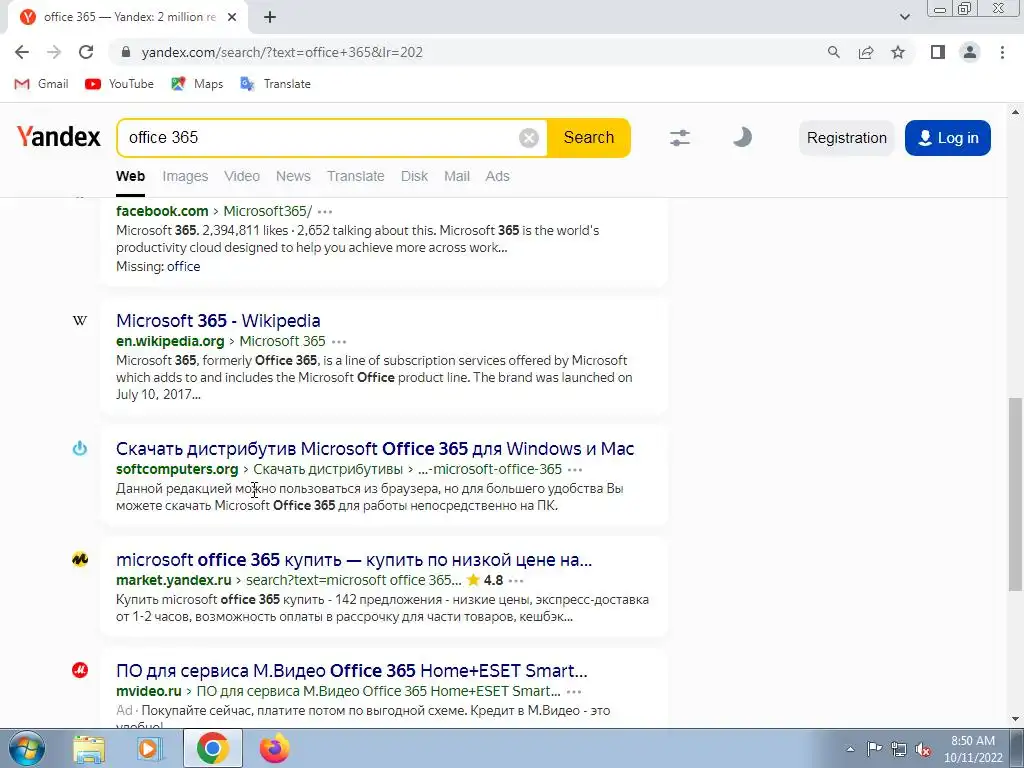Click the Yandex logo
1024x768 pixels.
[59, 137]
